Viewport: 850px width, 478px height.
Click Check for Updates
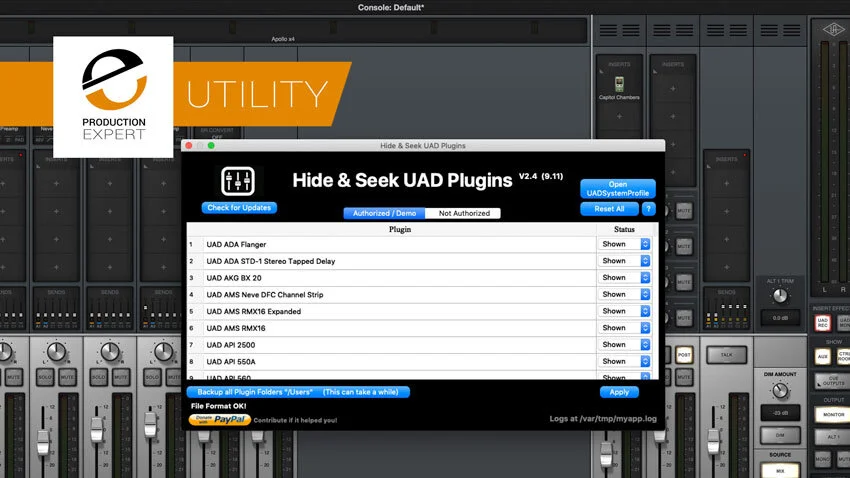[239, 208]
